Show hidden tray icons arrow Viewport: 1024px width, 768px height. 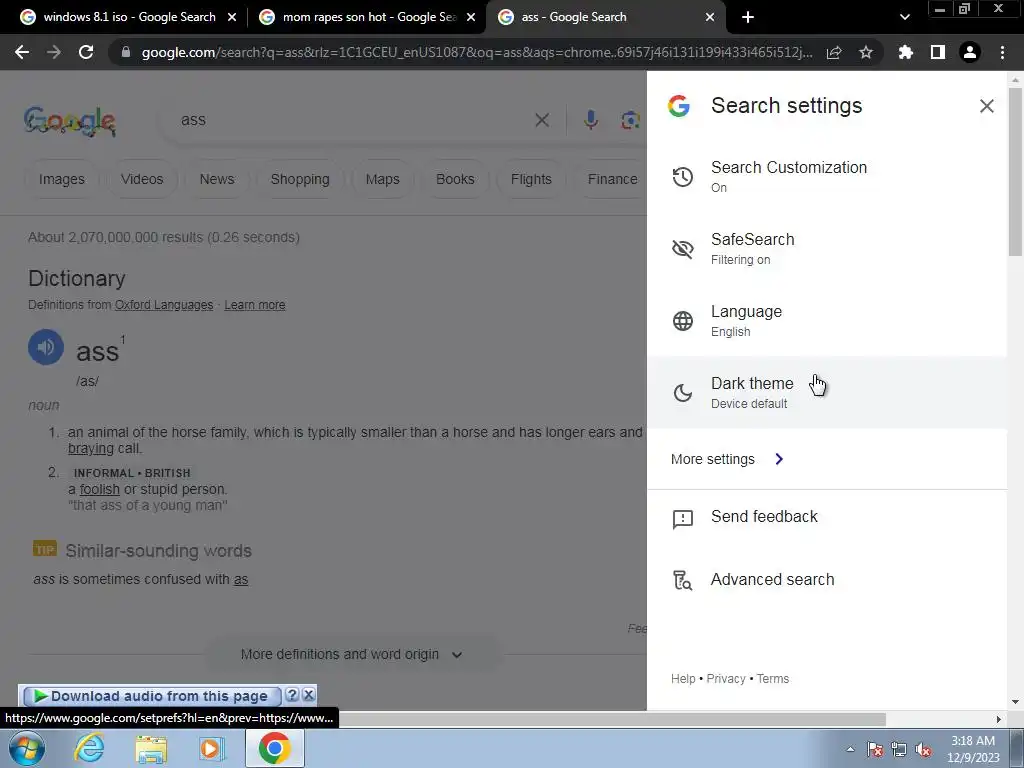point(850,749)
